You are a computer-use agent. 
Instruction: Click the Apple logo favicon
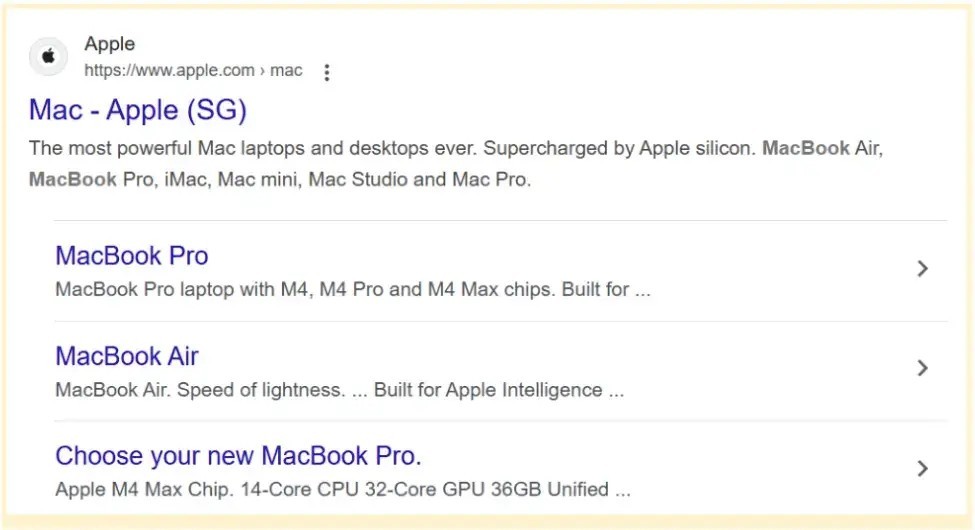pos(49,57)
